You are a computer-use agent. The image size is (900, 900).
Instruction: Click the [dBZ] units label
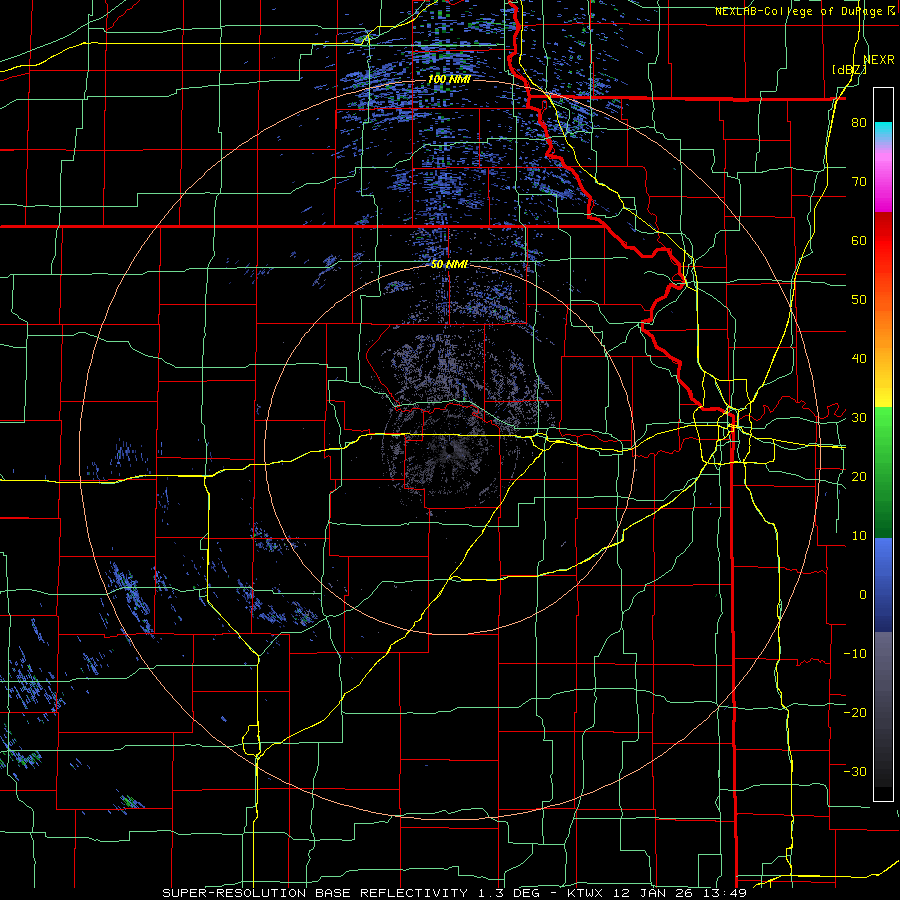[849, 70]
